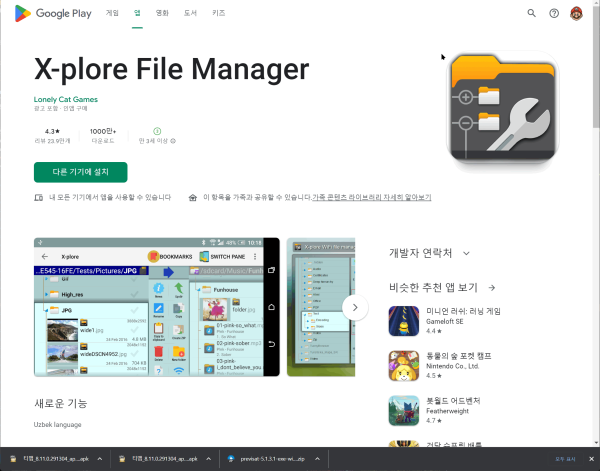Image resolution: width=600 pixels, height=471 pixels.
Task: Click the Lonely Cat Games developer link
Action: 65,99
